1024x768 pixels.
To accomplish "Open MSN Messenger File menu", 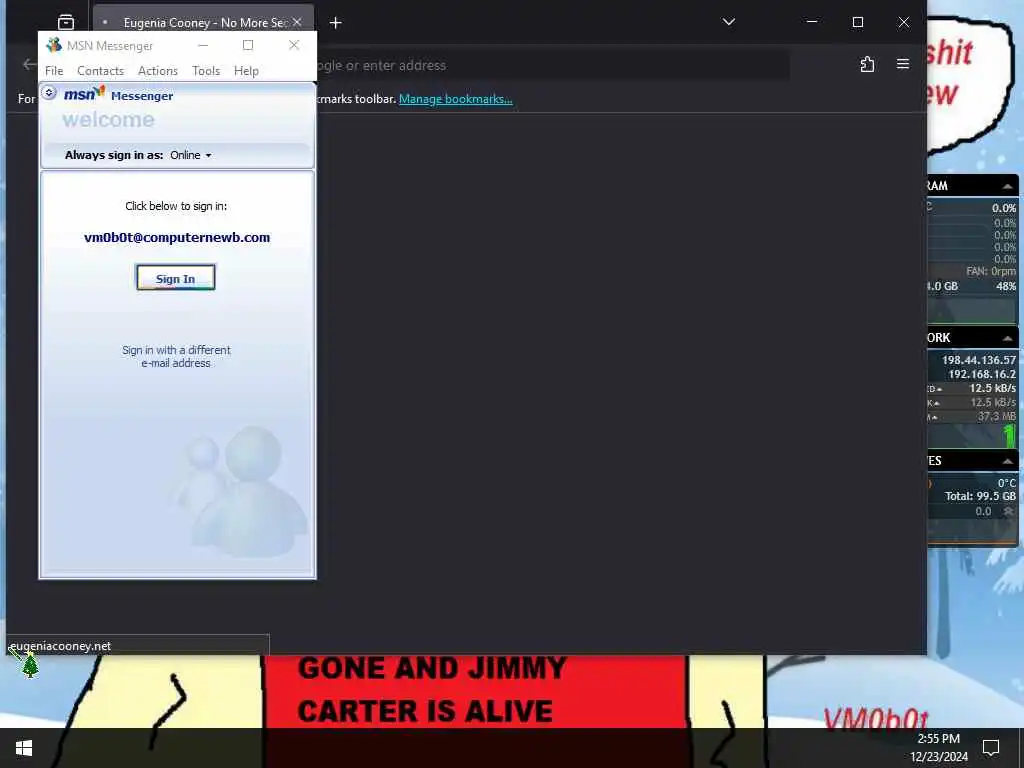I will click(54, 71).
